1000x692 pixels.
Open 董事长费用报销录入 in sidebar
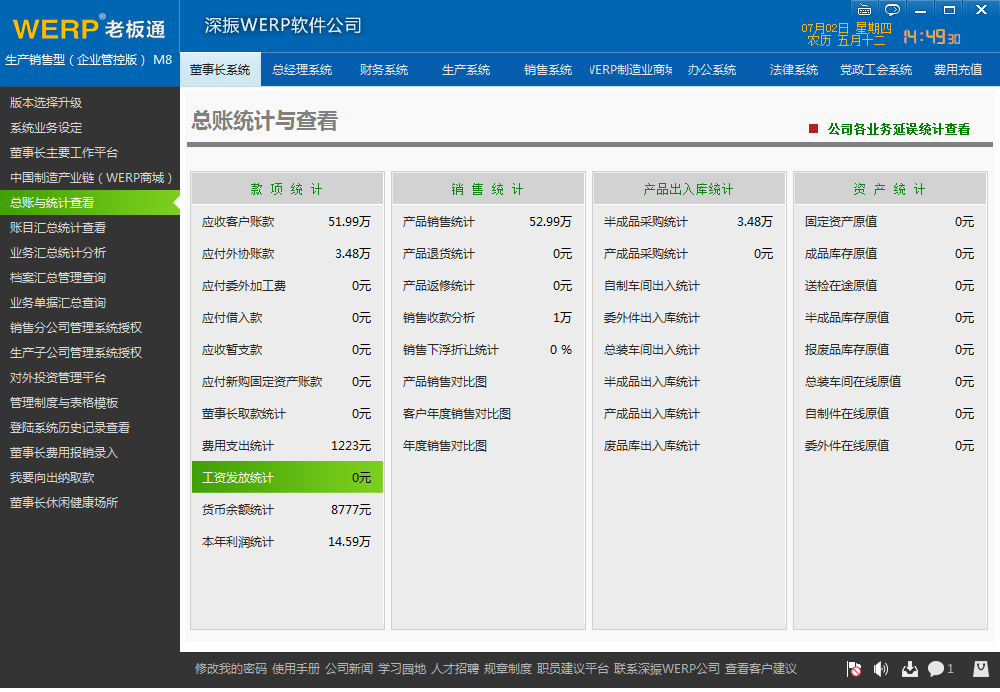pyautogui.click(x=90, y=452)
